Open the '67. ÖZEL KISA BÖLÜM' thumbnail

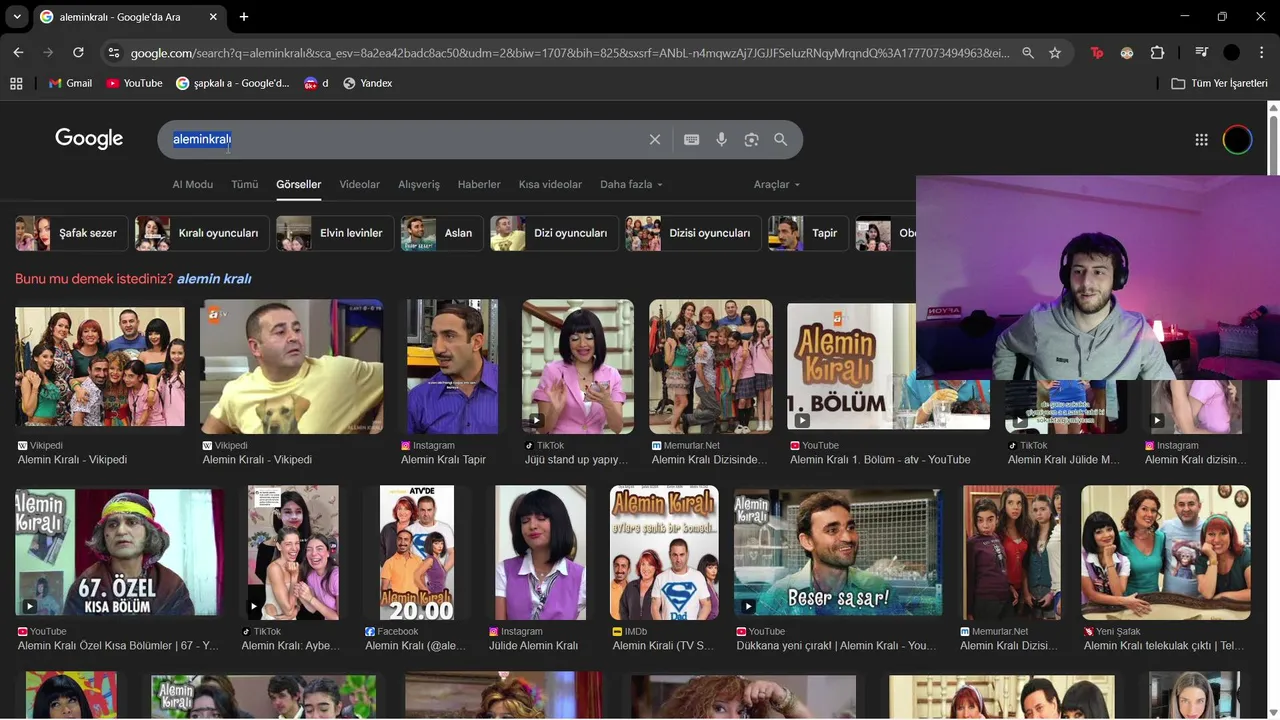[119, 552]
